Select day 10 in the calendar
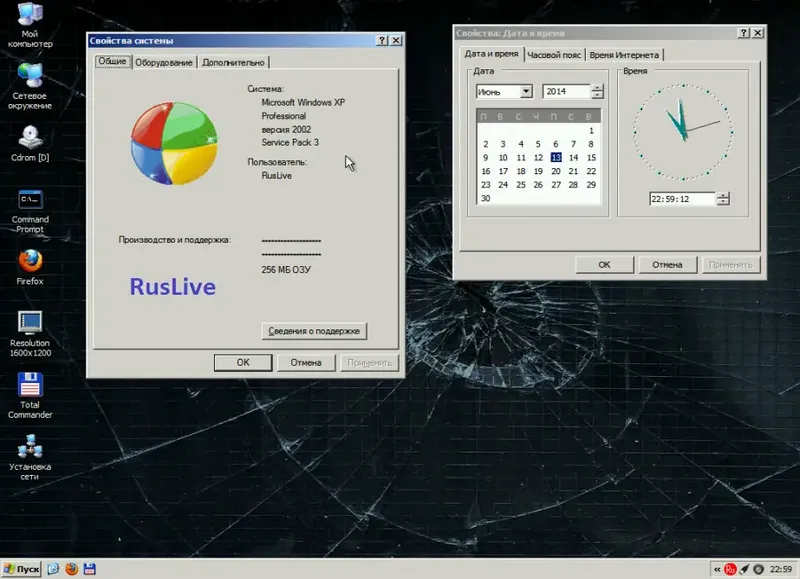 503,158
